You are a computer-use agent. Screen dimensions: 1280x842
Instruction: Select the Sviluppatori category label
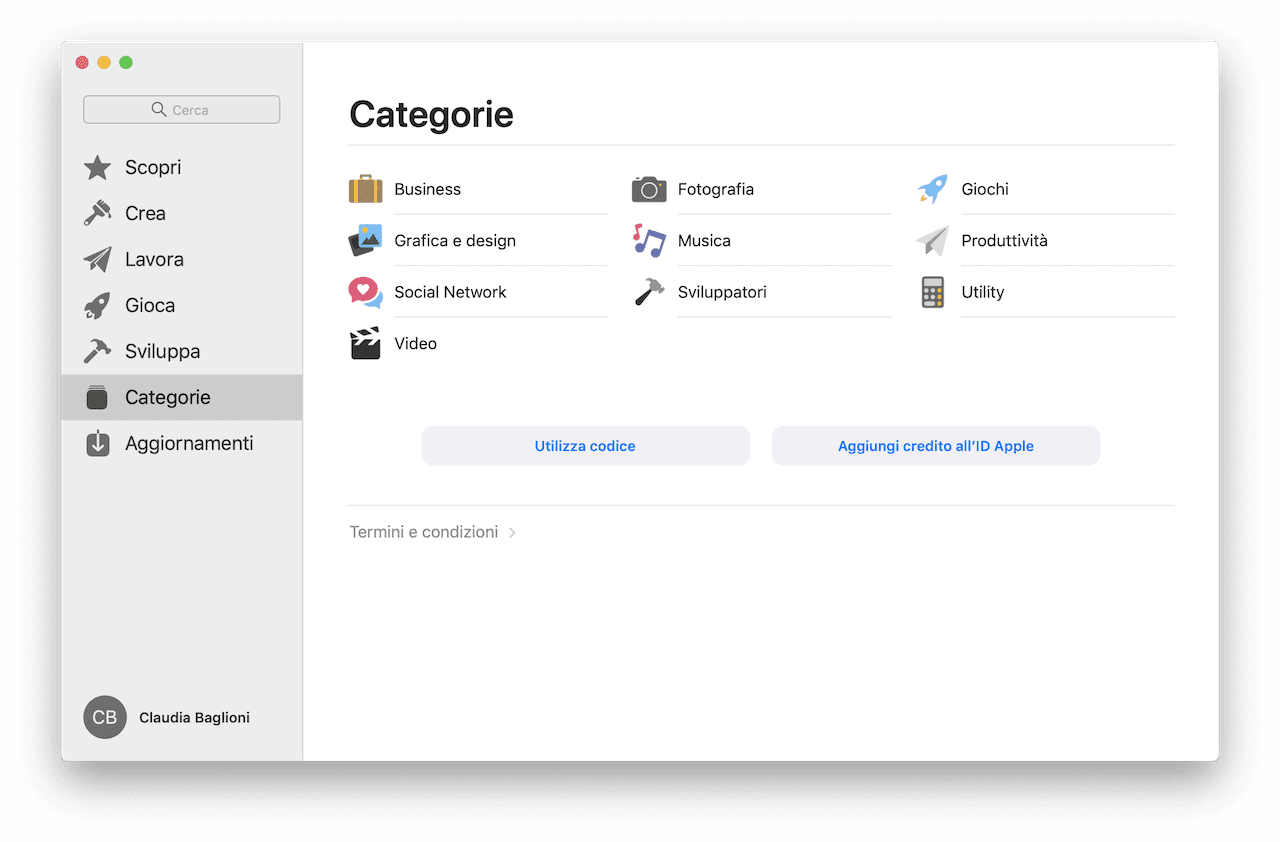pyautogui.click(x=722, y=292)
